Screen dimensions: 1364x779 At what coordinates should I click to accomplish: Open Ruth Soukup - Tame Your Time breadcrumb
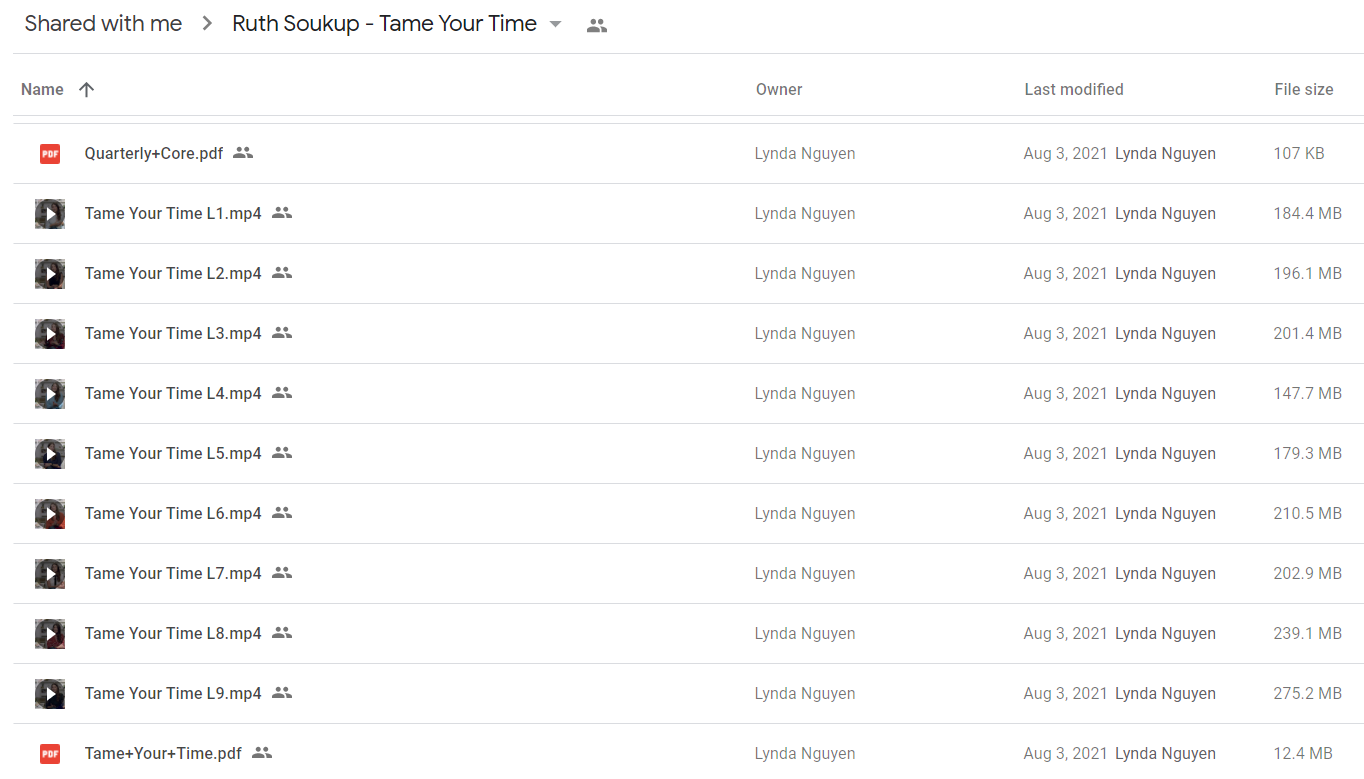(x=384, y=24)
